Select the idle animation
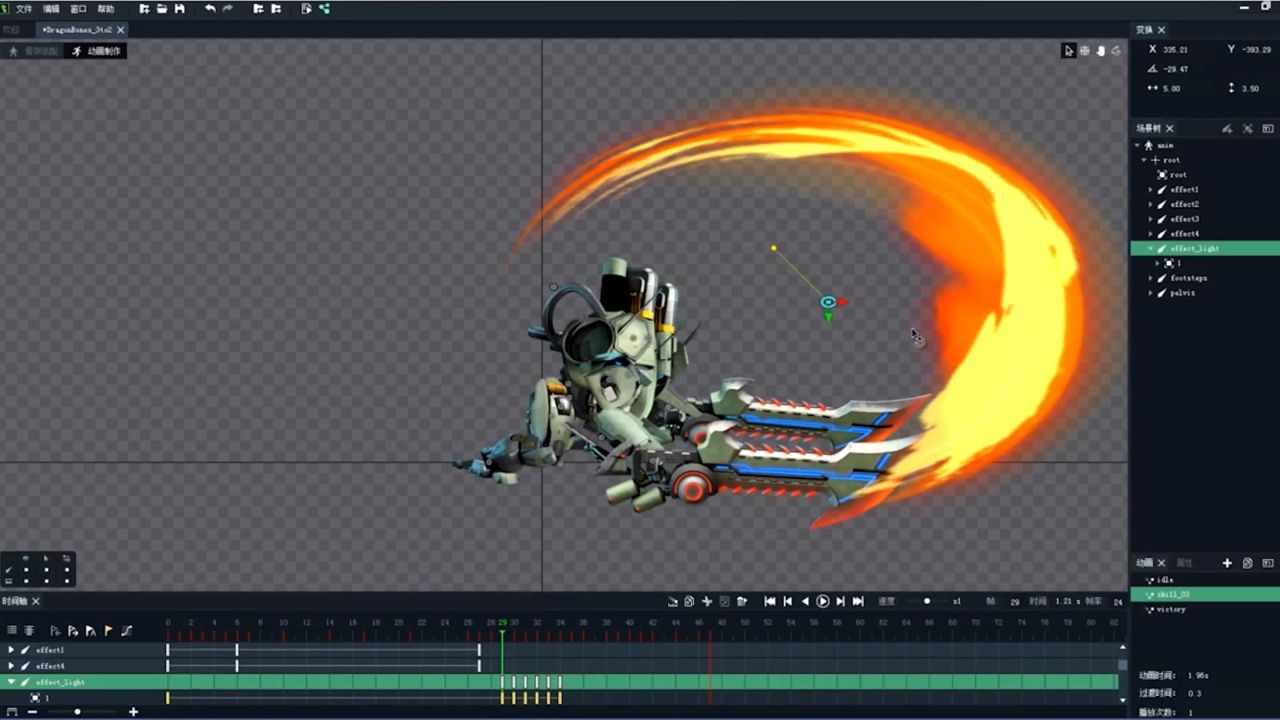 click(1205, 580)
